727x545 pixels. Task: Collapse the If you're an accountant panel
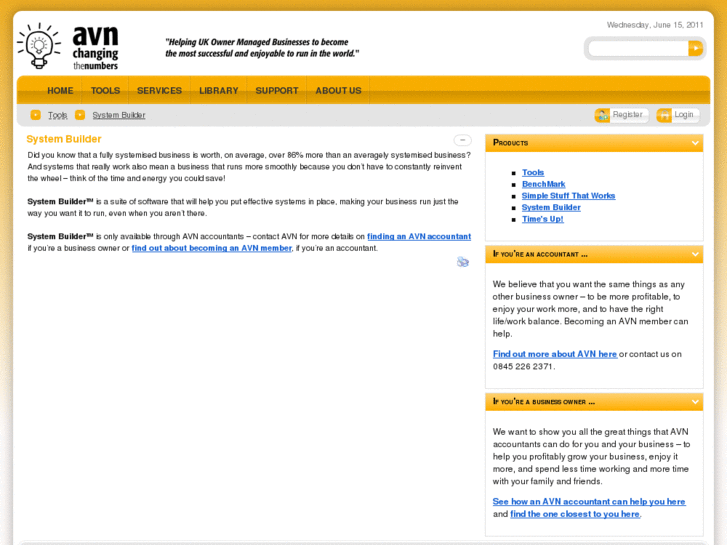(x=695, y=254)
